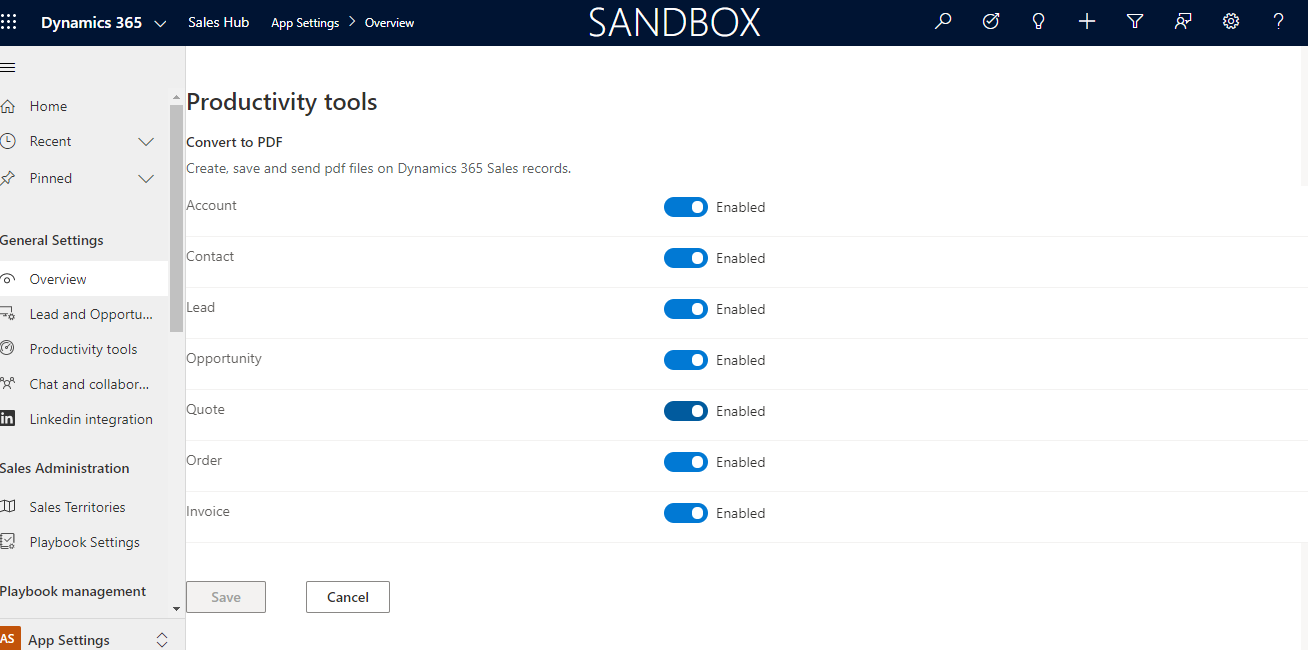The height and width of the screenshot is (650, 1308).
Task: Open the help question mark icon
Action: [1279, 21]
